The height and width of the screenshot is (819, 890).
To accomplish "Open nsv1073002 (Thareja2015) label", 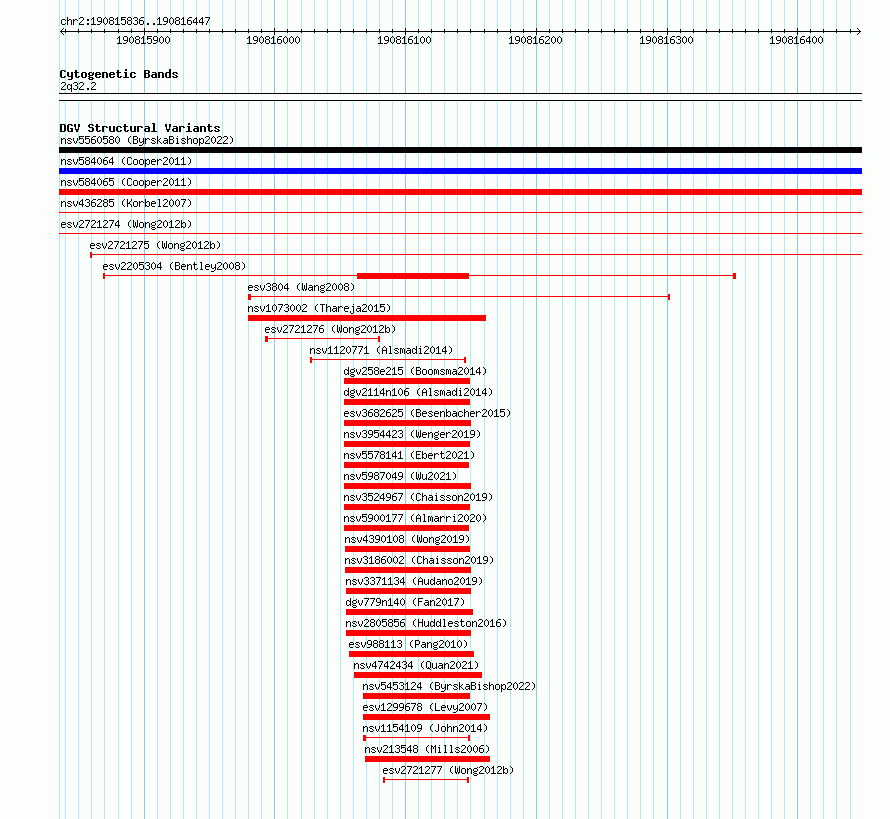I will click(x=319, y=308).
